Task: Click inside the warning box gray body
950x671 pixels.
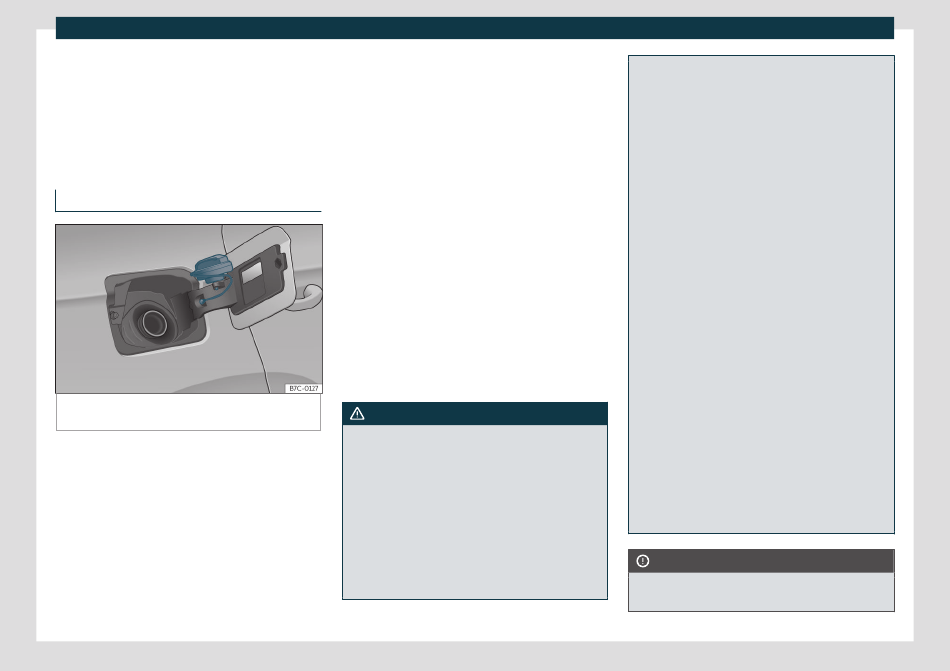Action: point(475,512)
